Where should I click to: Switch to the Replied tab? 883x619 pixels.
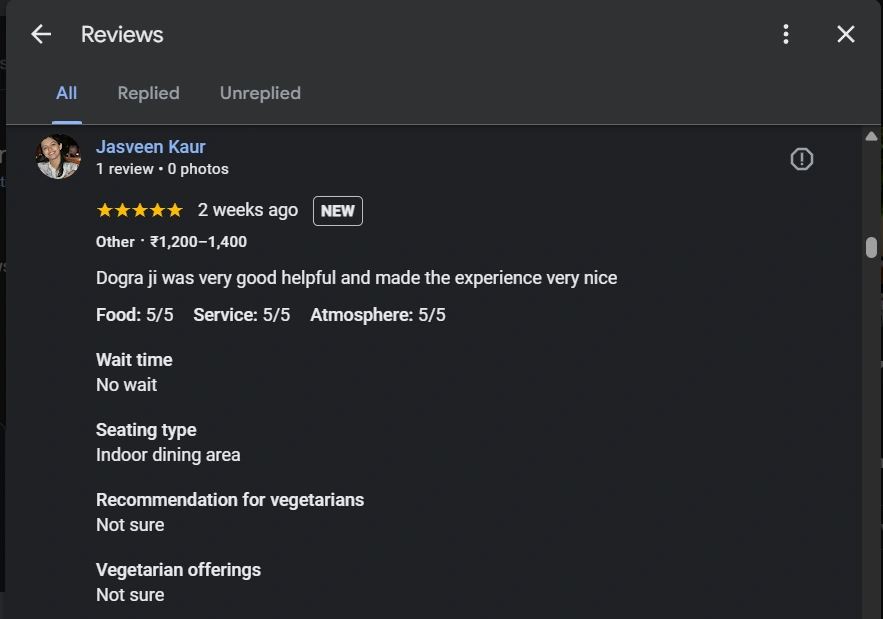148,93
